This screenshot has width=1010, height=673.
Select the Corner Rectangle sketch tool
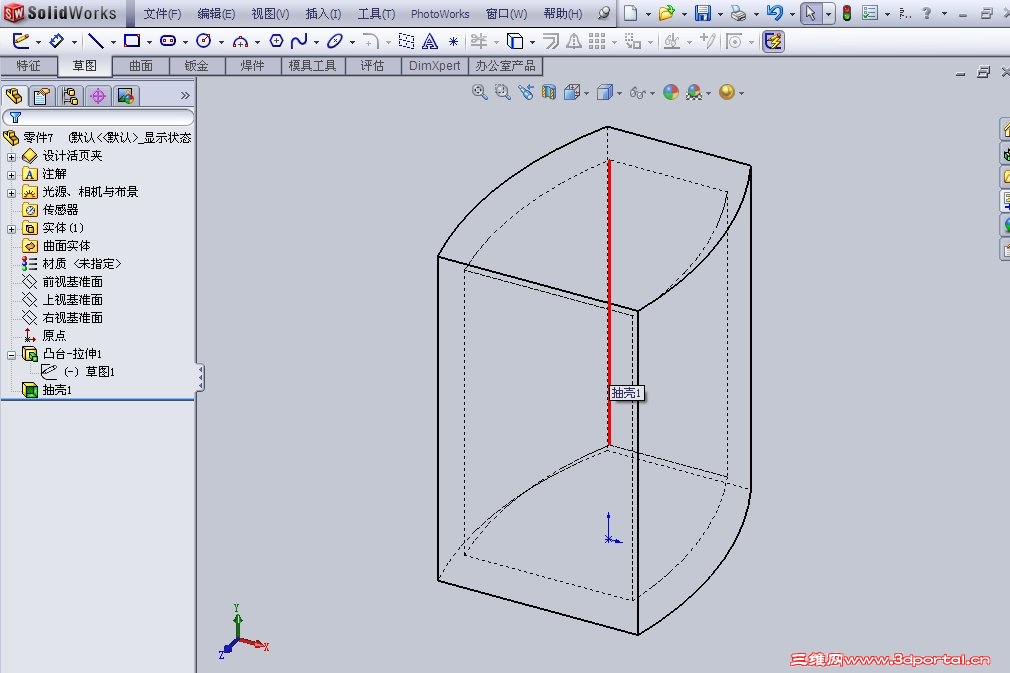[x=132, y=41]
